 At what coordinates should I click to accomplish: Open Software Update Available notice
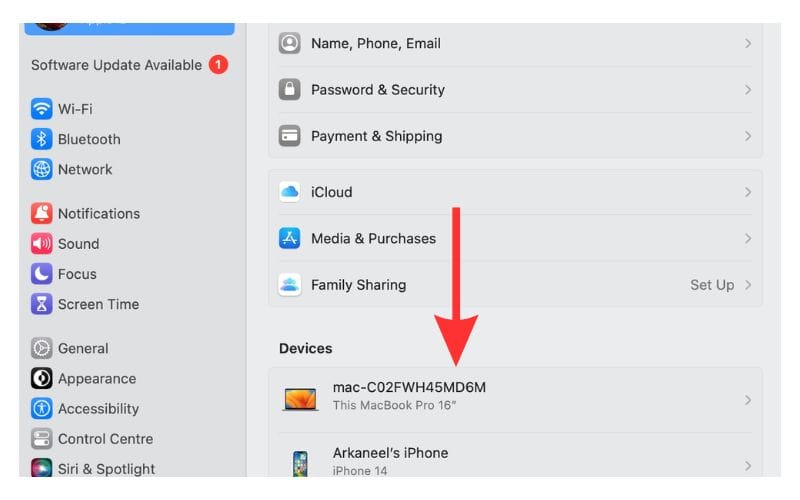(116, 65)
